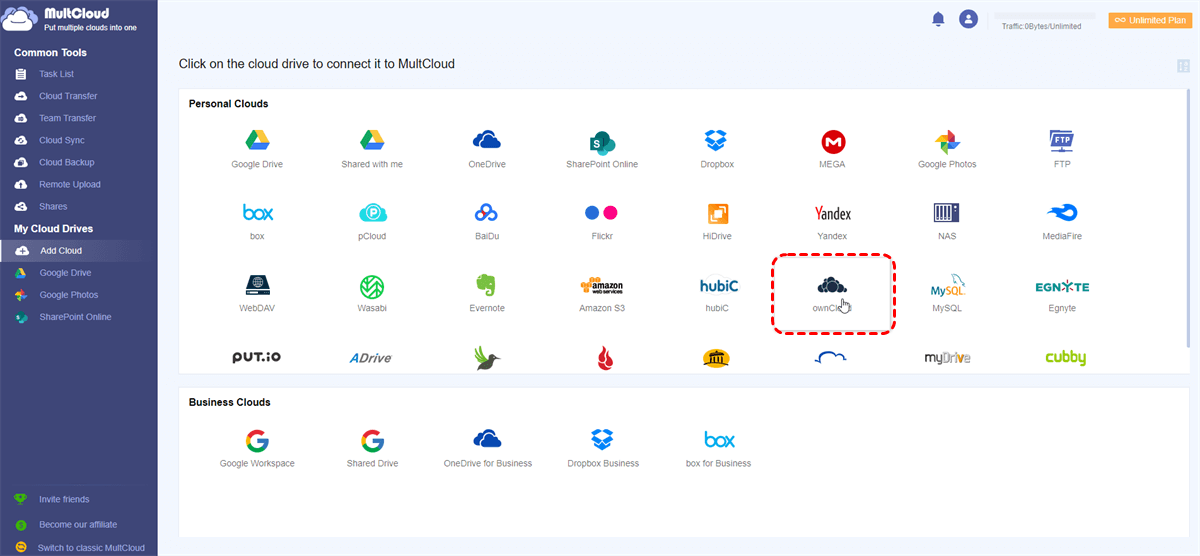The image size is (1200, 556).
Task: Select SharePoint Online under My Cloud Drives
Action: [x=75, y=317]
